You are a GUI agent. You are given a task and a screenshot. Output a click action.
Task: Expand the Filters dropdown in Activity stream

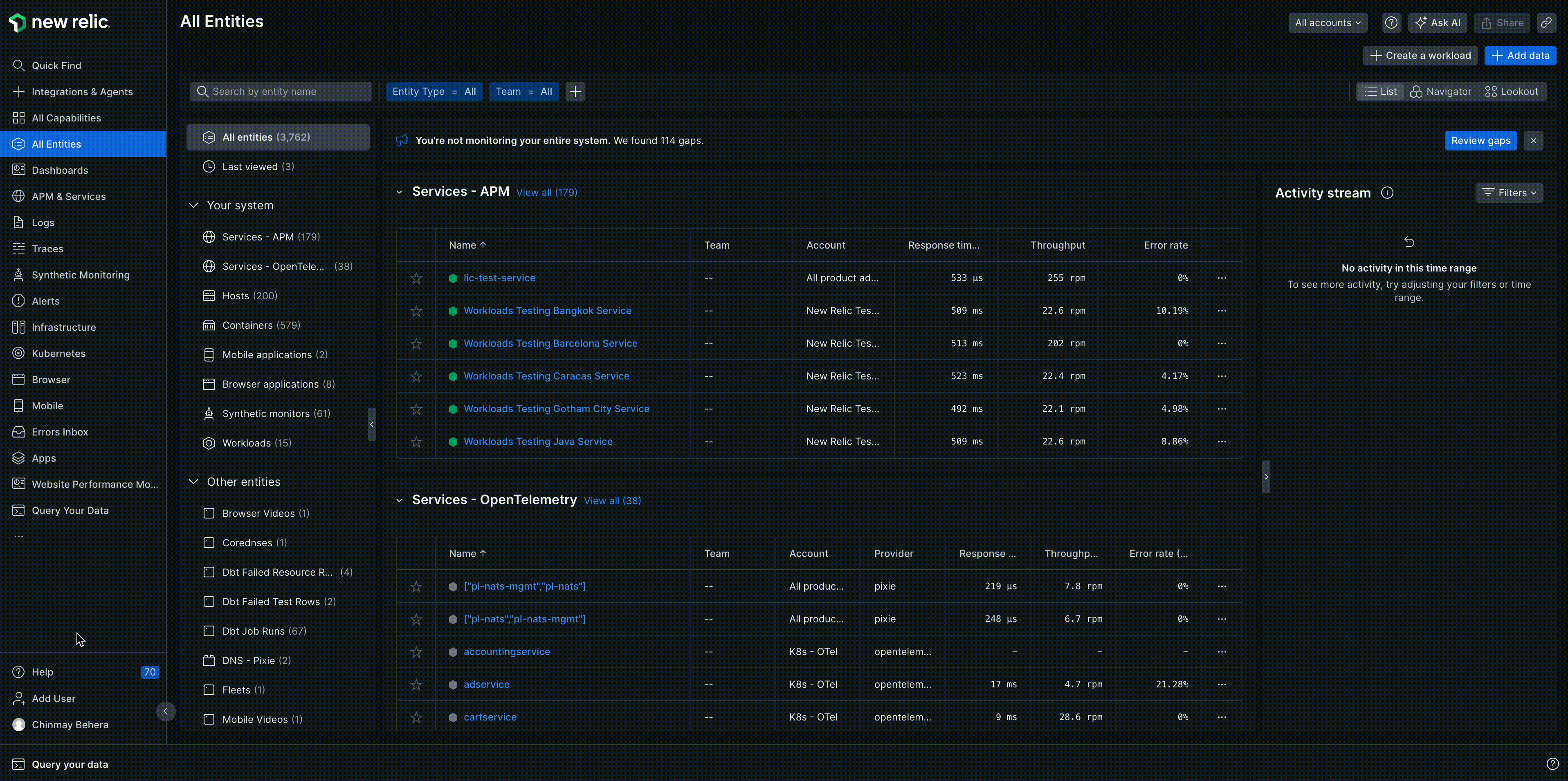tap(1509, 192)
